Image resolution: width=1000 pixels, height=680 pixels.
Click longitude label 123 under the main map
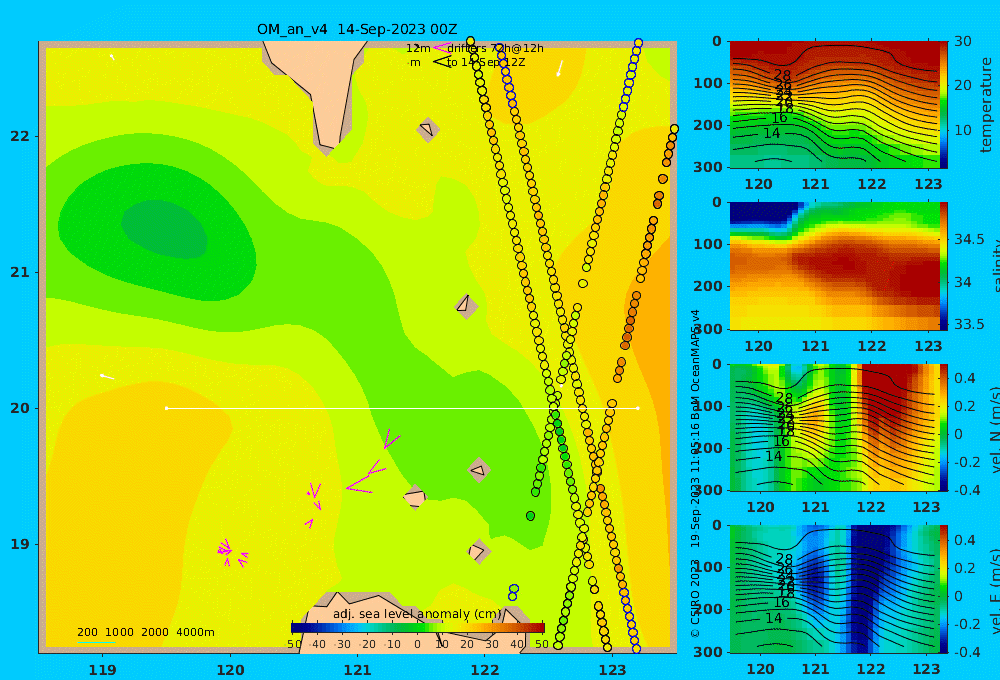[x=612, y=670]
